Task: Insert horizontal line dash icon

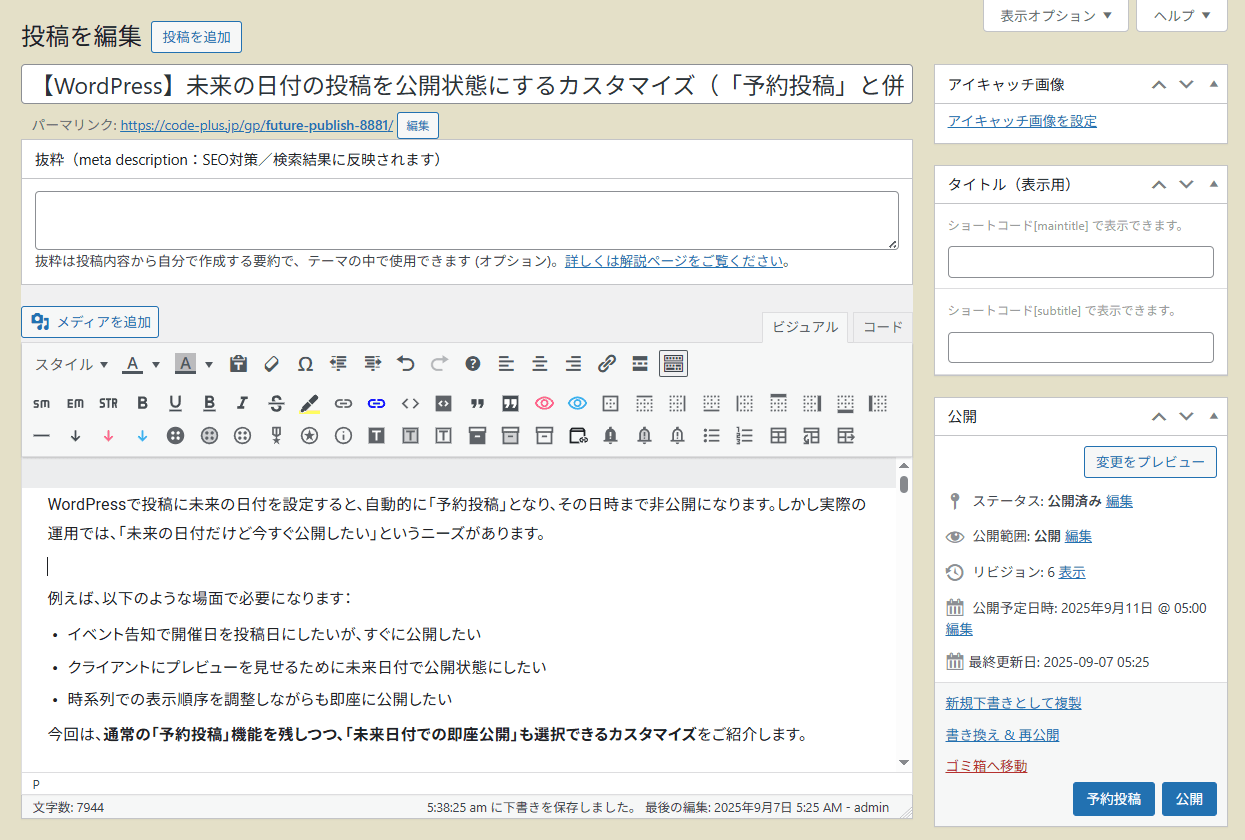Action: tap(41, 436)
